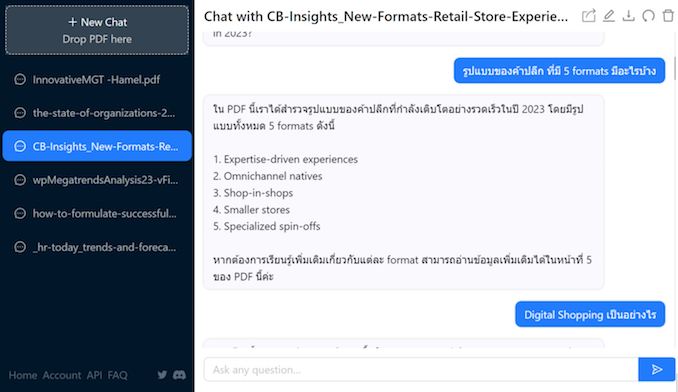Screen dimensions: 678x392
Task: Click the reset chat circular icon
Action: (x=648, y=16)
